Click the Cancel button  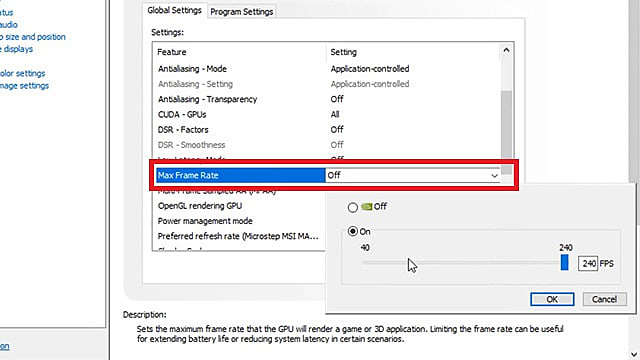[x=604, y=299]
